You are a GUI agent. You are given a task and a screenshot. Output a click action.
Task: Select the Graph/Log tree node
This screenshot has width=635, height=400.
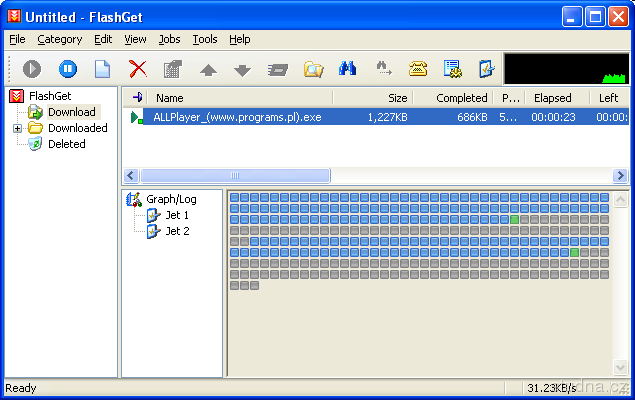(171, 199)
